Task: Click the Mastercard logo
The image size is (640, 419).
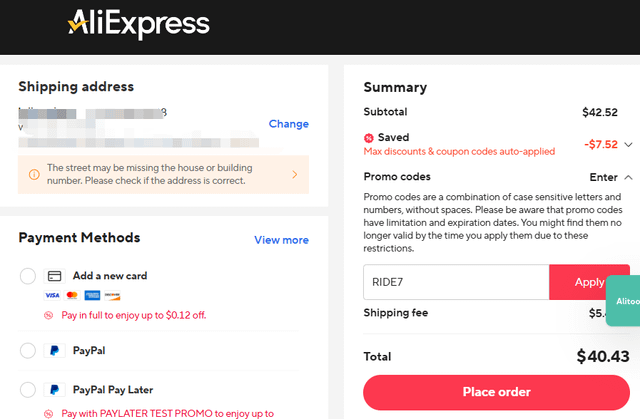Action: click(72, 295)
